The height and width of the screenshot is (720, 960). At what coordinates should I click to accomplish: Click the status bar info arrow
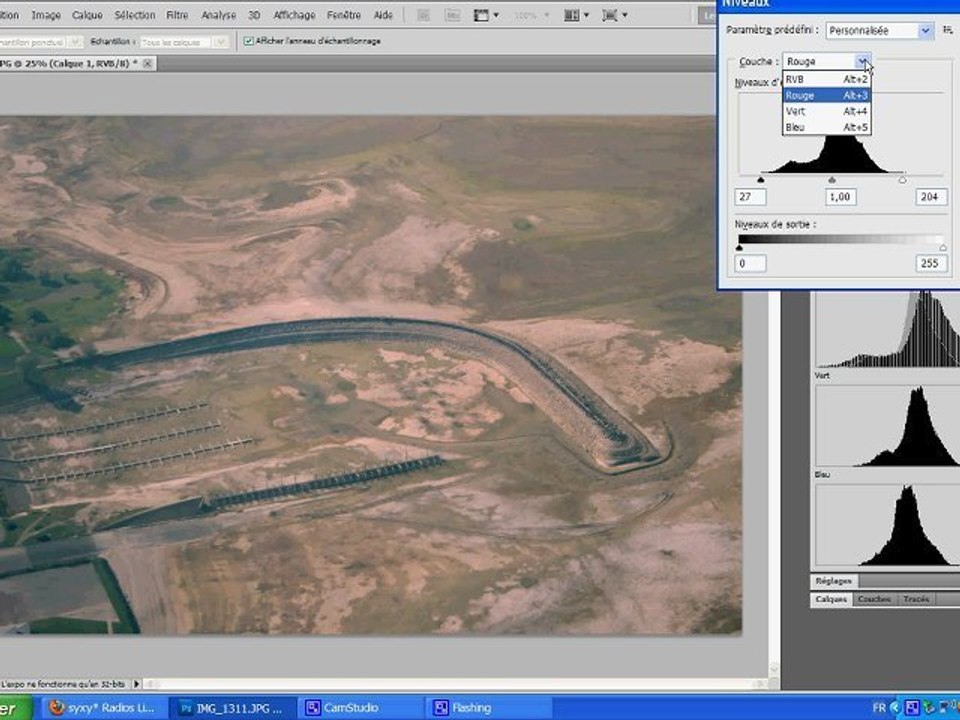[x=137, y=684]
